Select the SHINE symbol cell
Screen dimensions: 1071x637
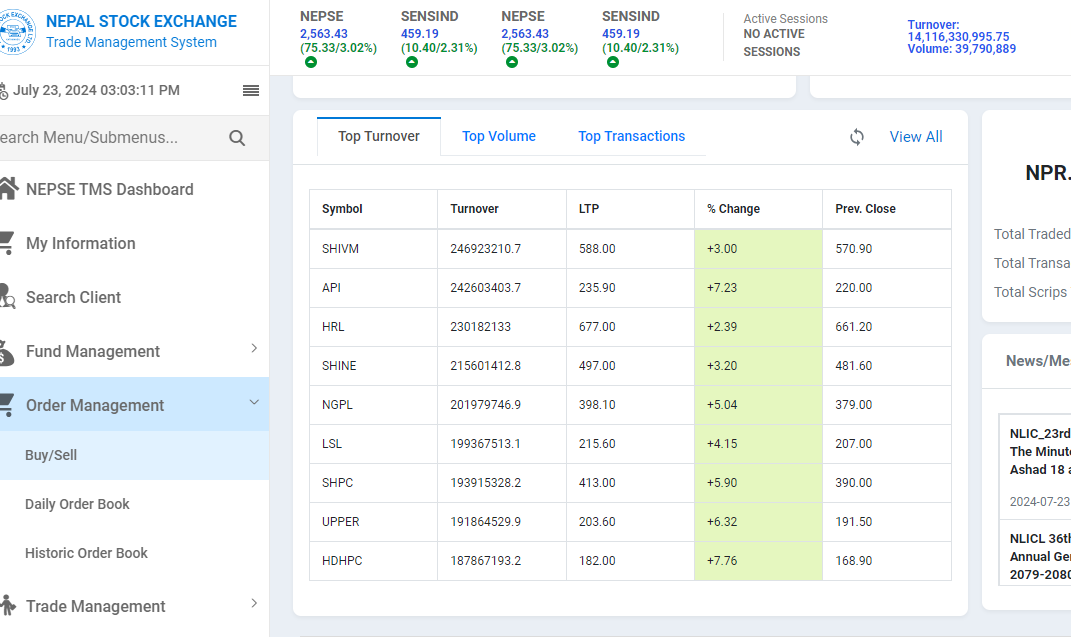coord(374,365)
